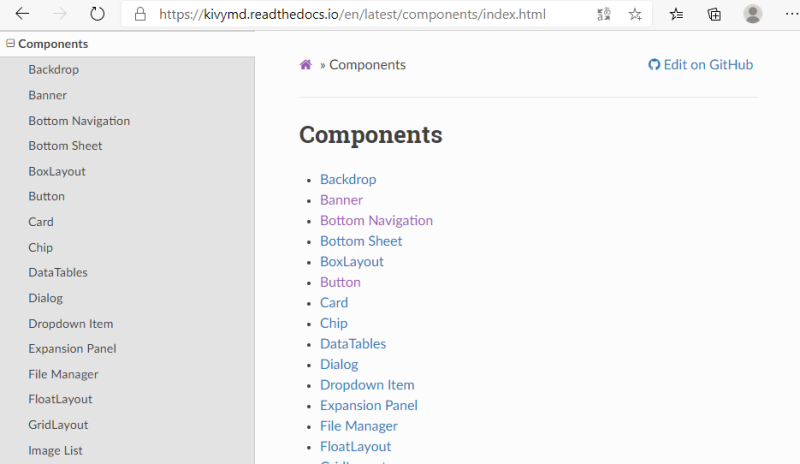This screenshot has height=464, width=800.
Task: Go back using the browser back arrow
Action: [22, 14]
